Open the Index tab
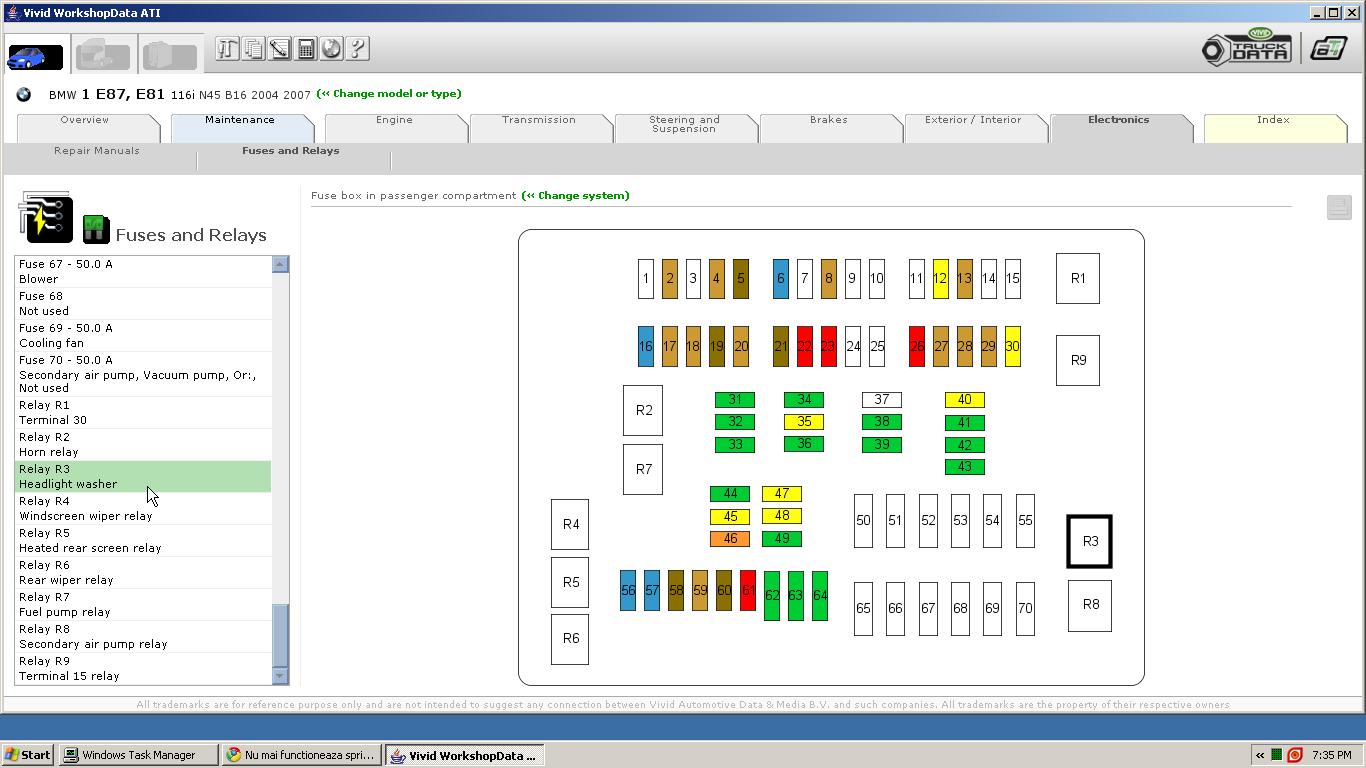 (1273, 127)
